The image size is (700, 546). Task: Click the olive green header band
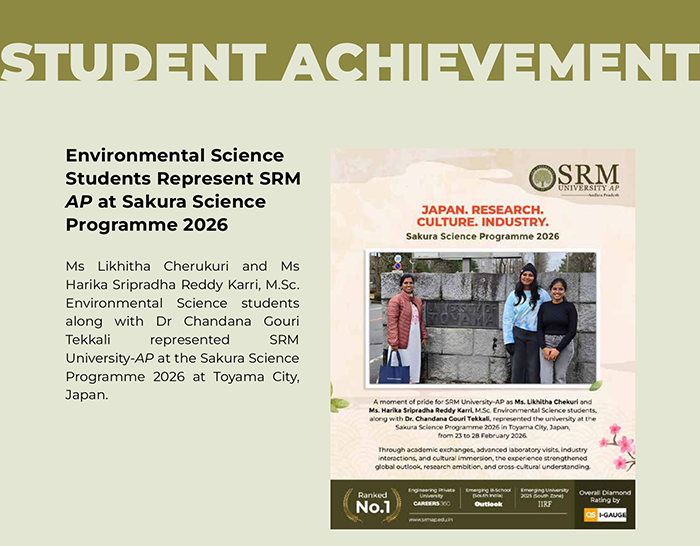tap(350, 18)
